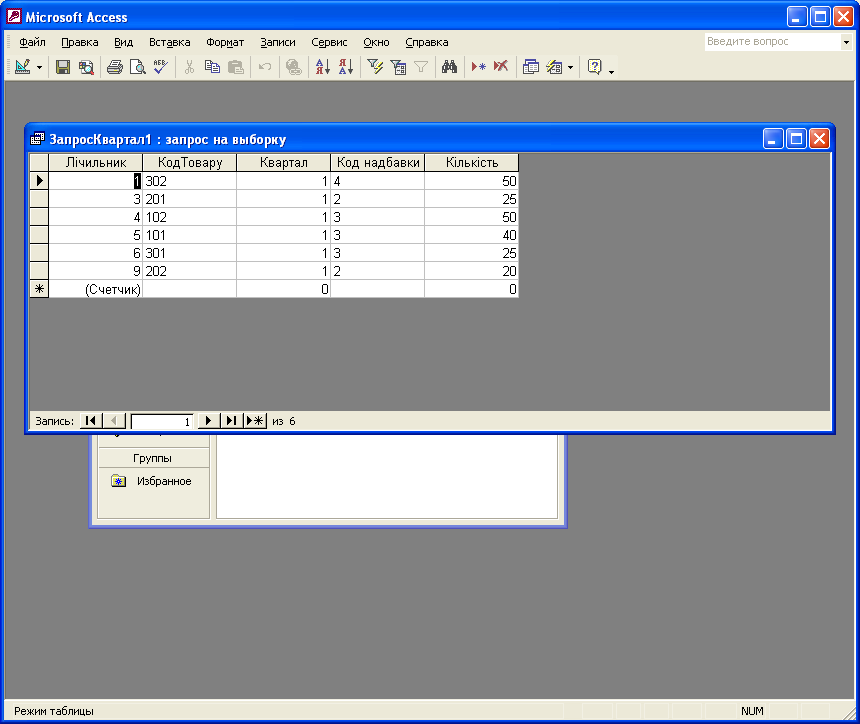This screenshot has width=860, height=724.
Task: Click the select-all corner box of datasheet
Action: tap(39, 162)
